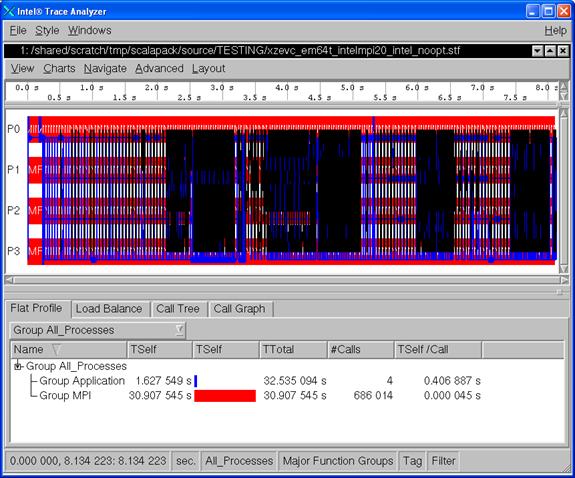Click the 4.0 s mark on time ruler
The image size is (575, 478).
286,88
